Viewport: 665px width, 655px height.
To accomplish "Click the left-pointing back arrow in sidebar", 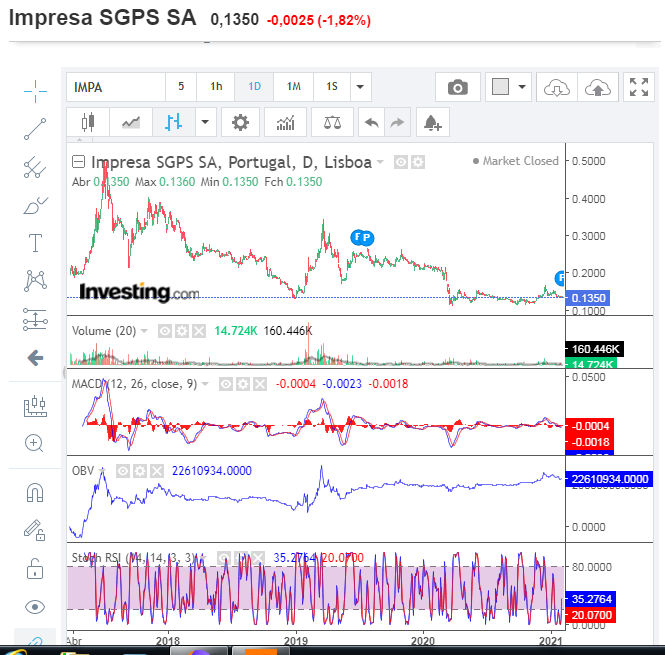I will pyautogui.click(x=35, y=358).
